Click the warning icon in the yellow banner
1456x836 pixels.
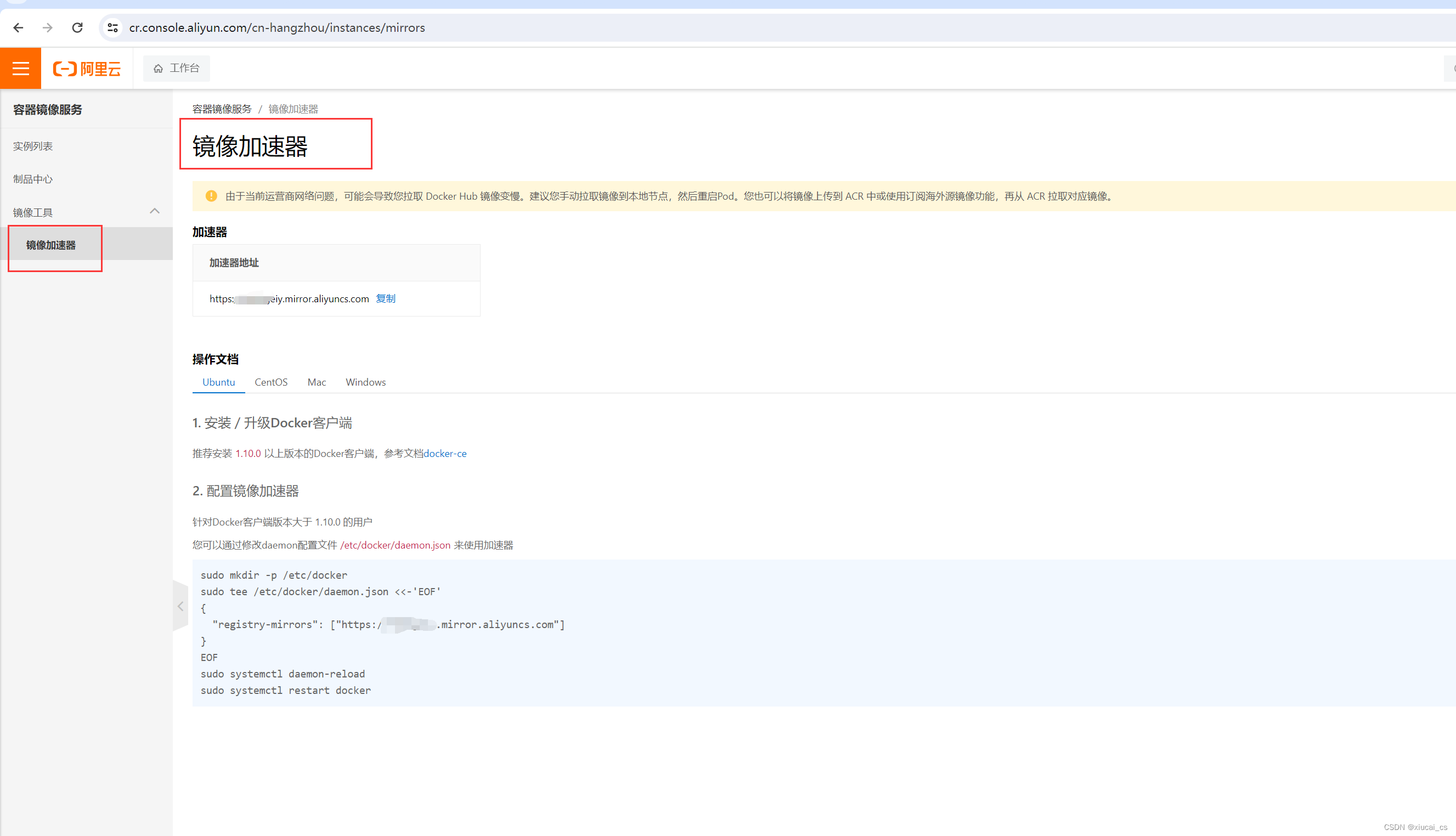[x=211, y=196]
